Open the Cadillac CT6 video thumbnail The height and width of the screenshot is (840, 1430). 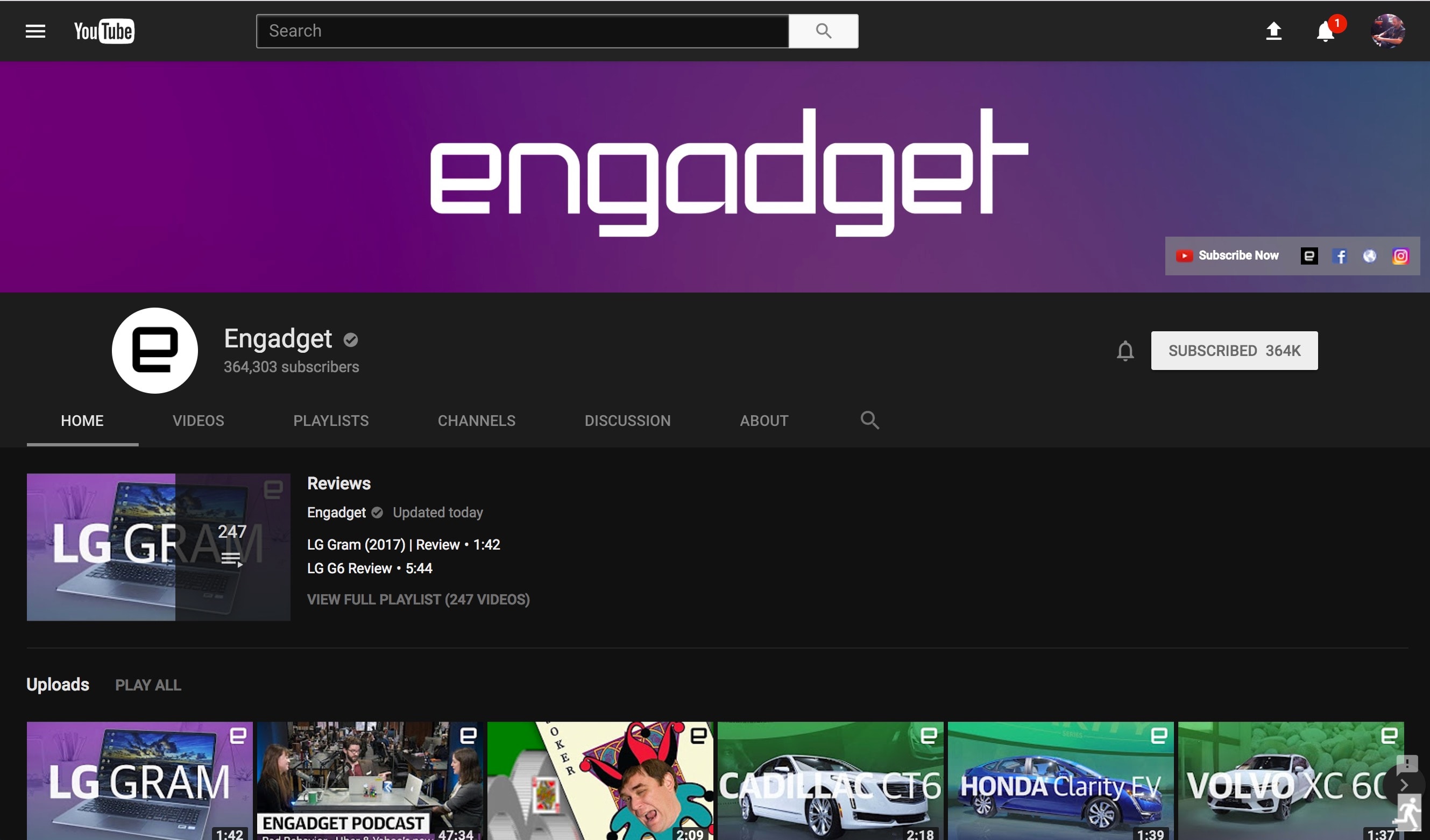click(831, 781)
